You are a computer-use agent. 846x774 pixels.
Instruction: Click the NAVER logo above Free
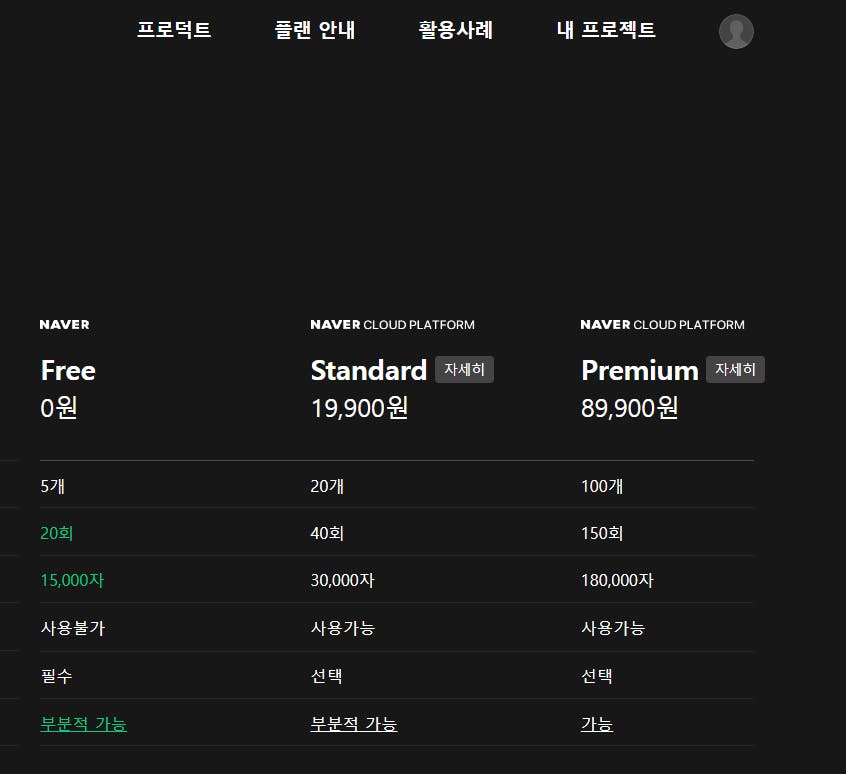[65, 325]
